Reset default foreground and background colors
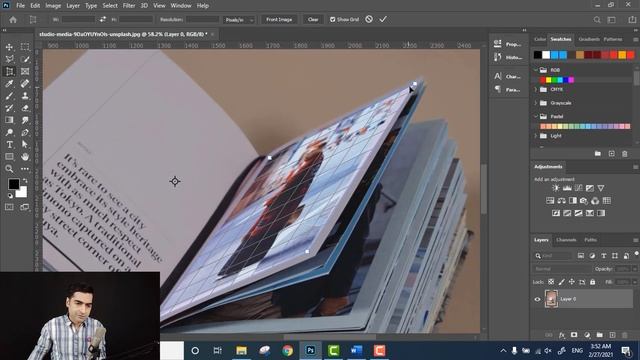 tap(10, 196)
